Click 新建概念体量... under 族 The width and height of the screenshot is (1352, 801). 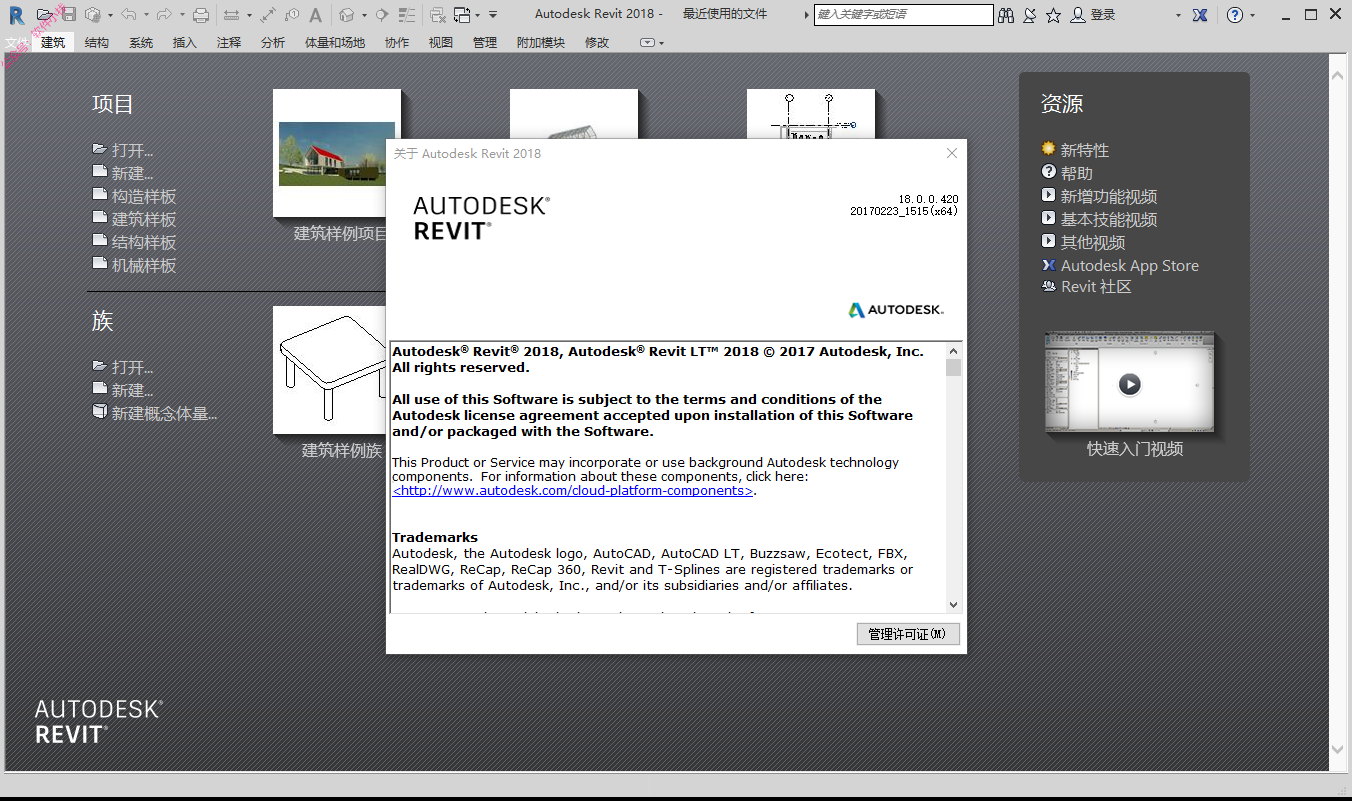click(164, 413)
